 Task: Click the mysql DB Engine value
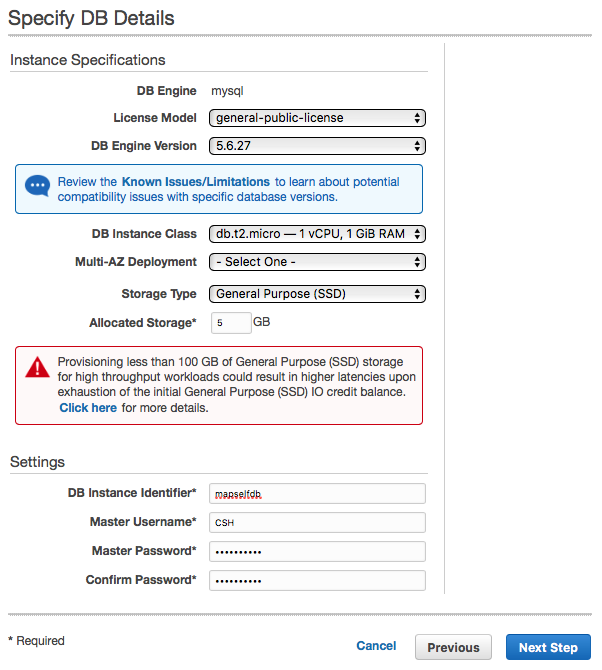(227, 91)
